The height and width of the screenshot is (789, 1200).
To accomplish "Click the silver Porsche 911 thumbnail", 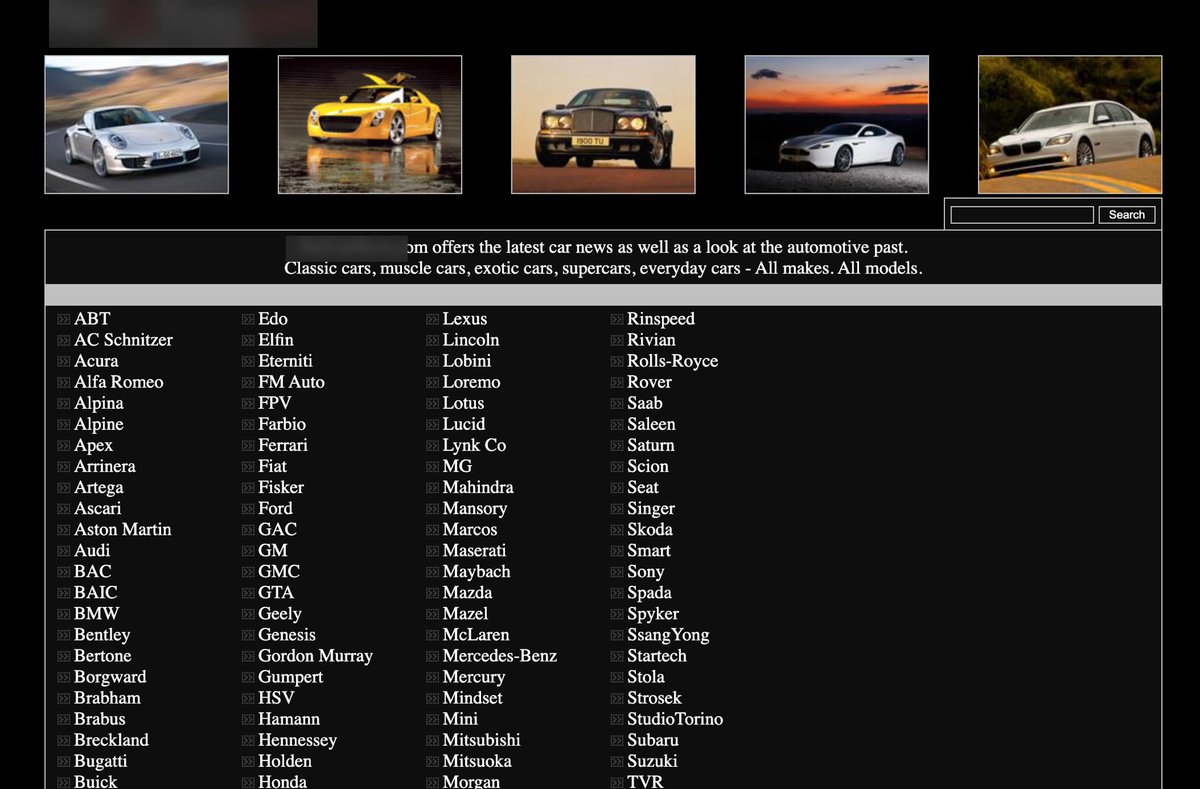I will coord(136,124).
